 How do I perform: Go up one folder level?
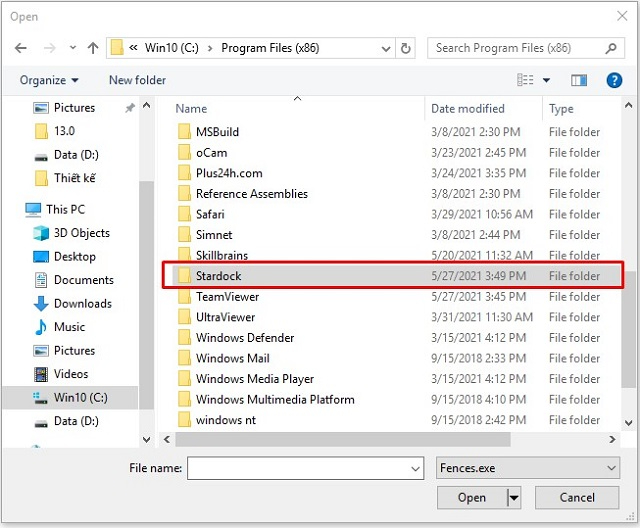(93, 48)
